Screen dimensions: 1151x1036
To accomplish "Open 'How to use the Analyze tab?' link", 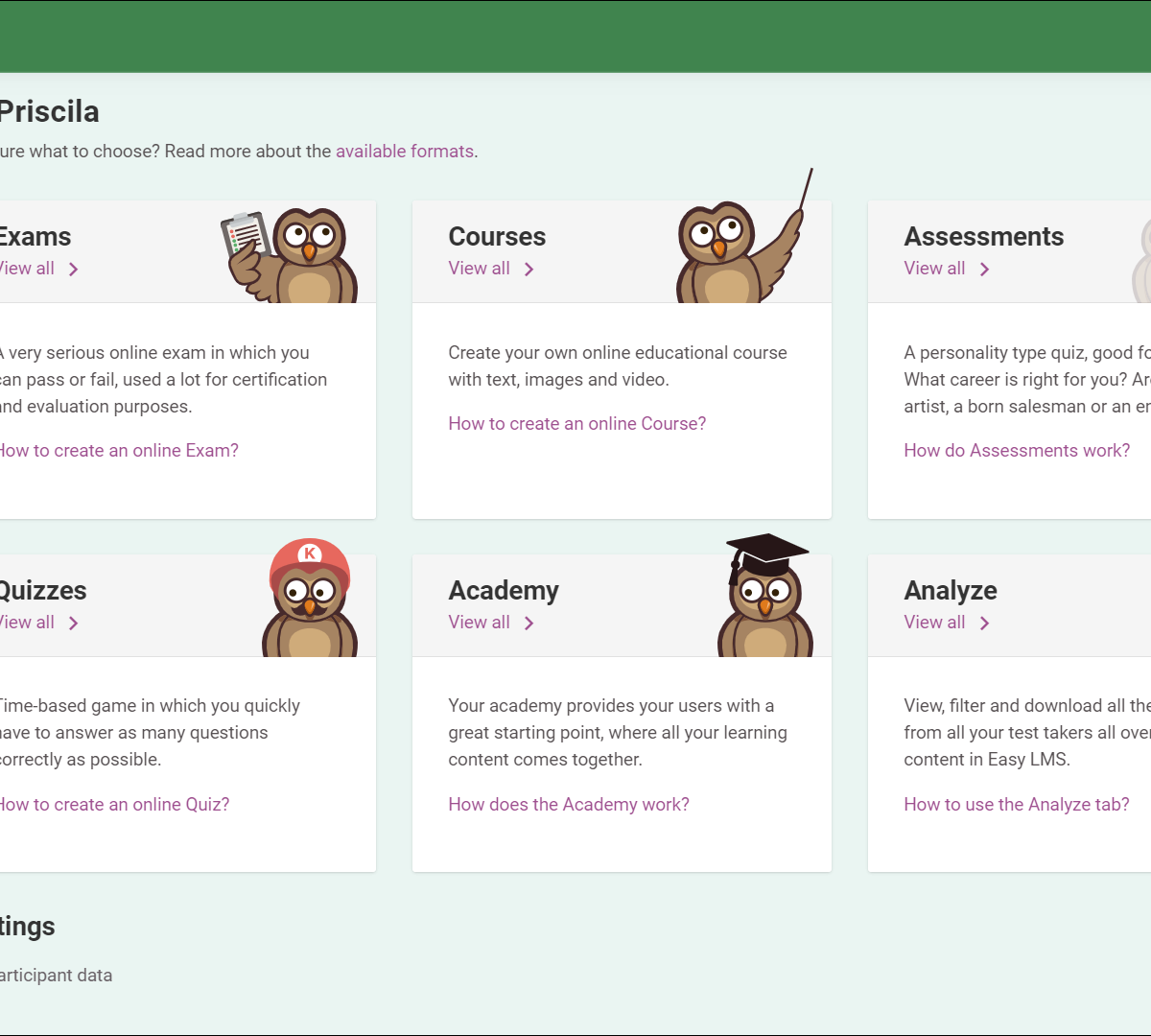I will [1017, 805].
